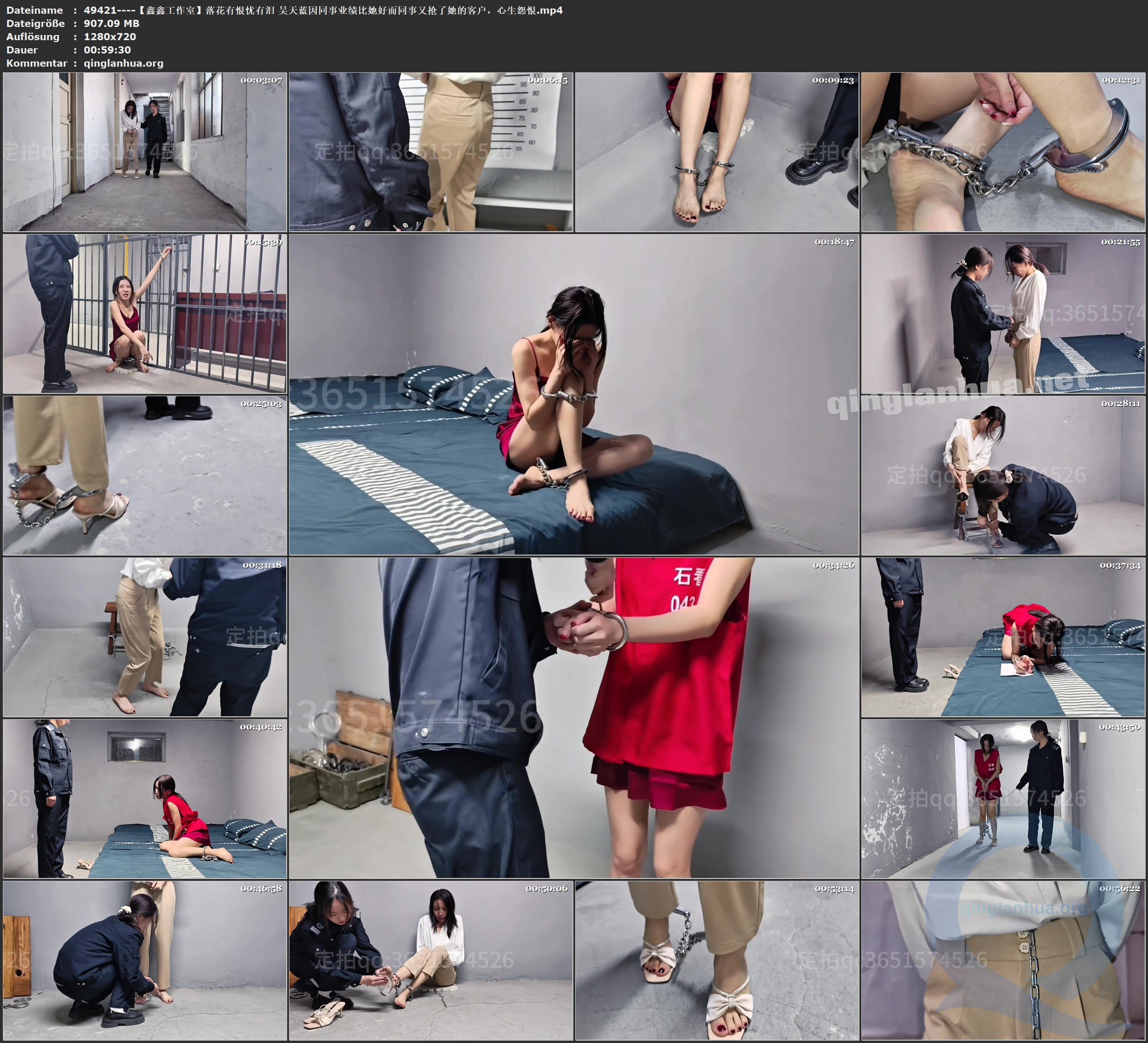Viewport: 1148px width, 1043px height.
Task: Open the 00:40:42 cell room frame
Action: point(145,798)
